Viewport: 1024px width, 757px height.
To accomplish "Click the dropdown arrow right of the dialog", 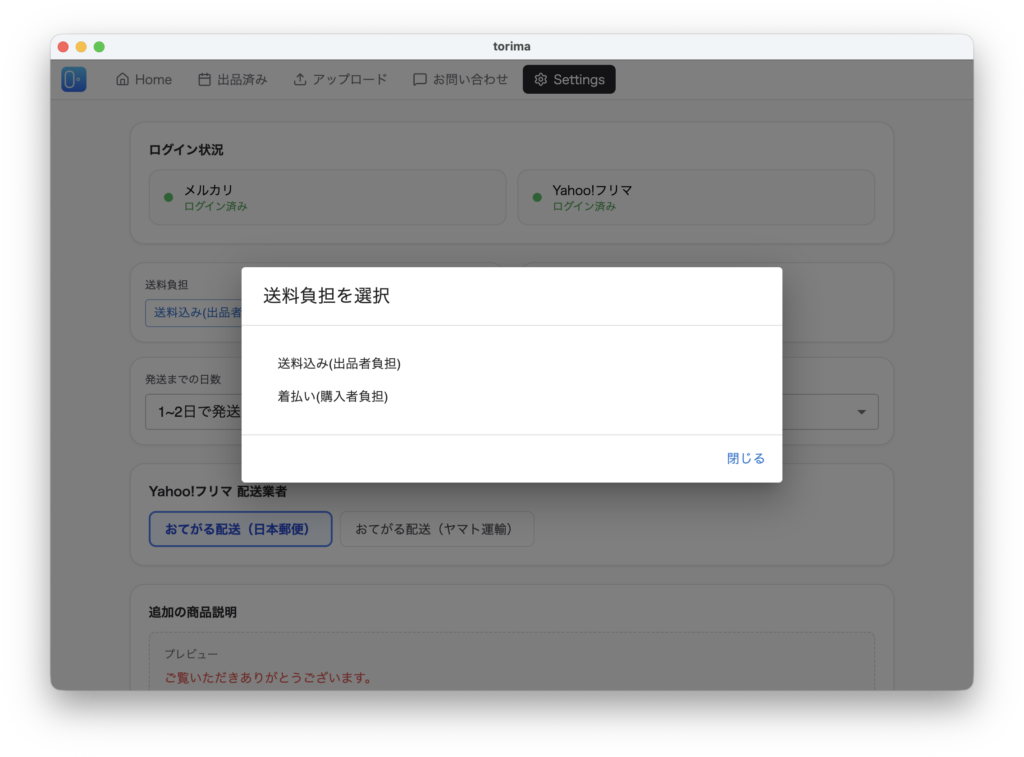I will [861, 412].
